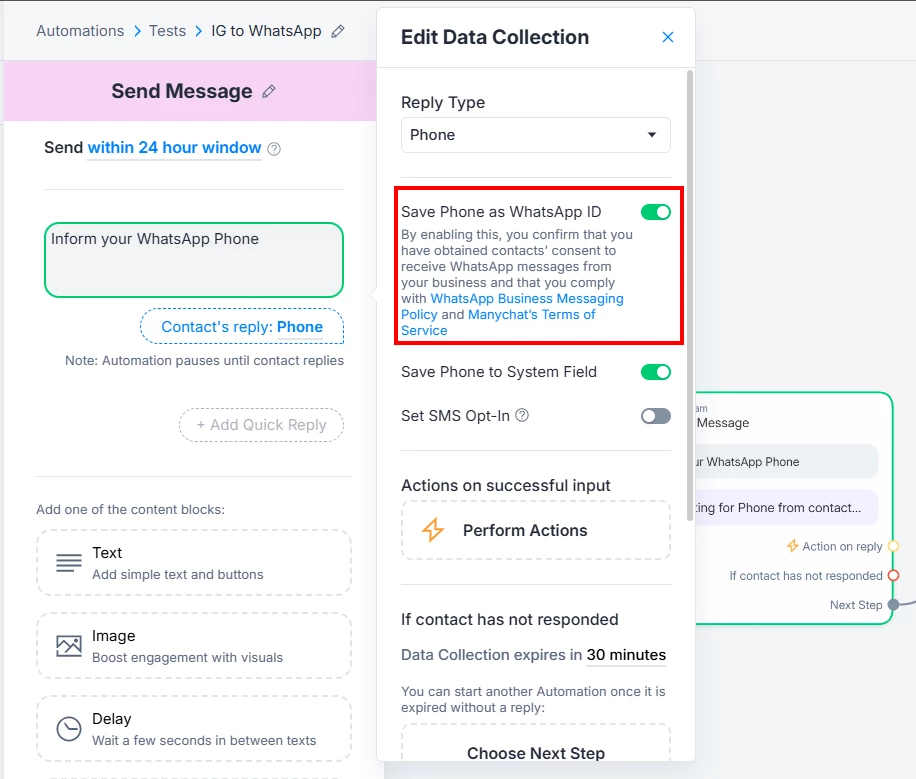The image size is (916, 779).
Task: Open the Tests breadcrumb folder
Action: pyautogui.click(x=167, y=31)
